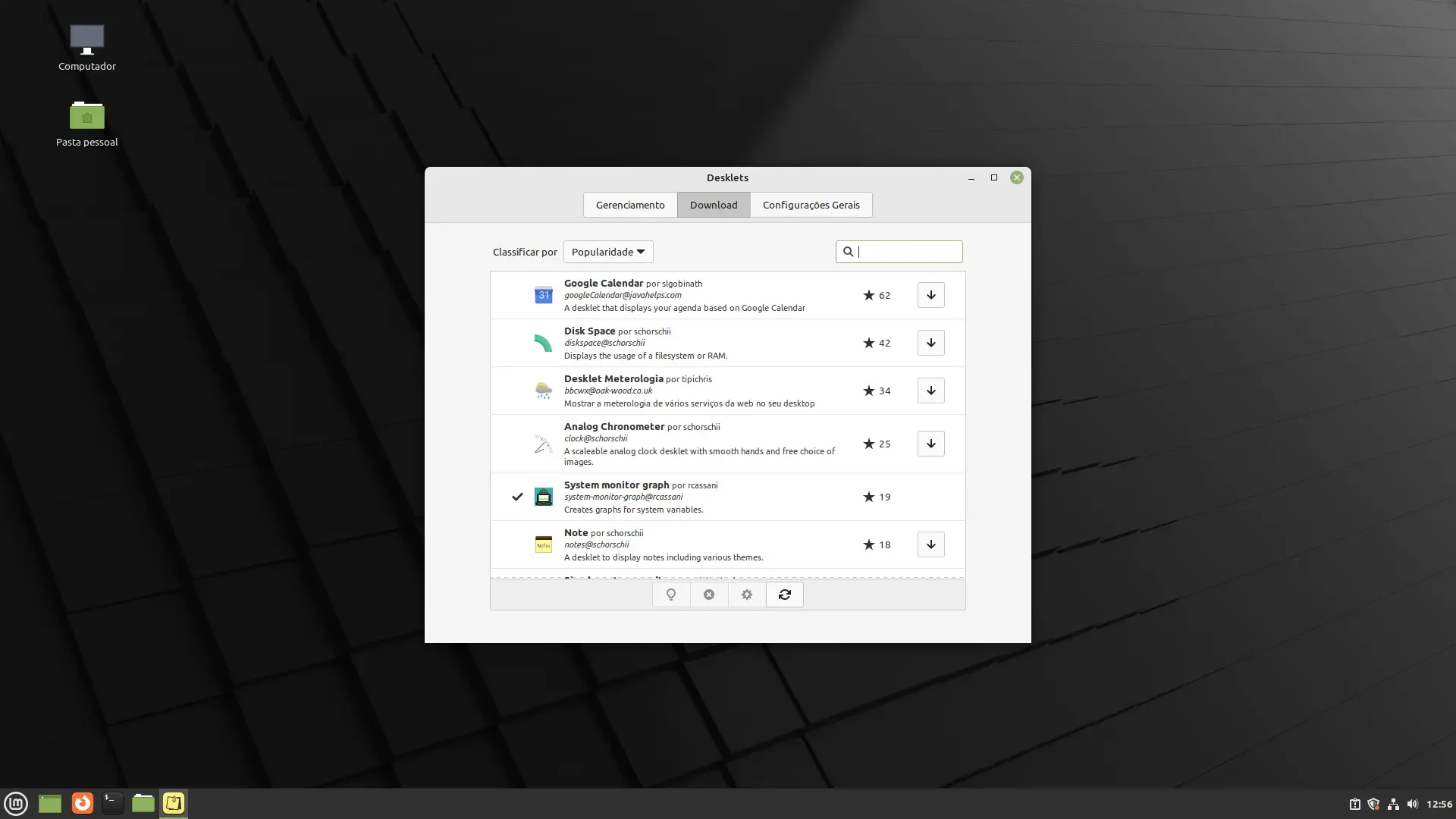Focus the desklet search field
This screenshot has height=819, width=1456.
[x=899, y=252]
